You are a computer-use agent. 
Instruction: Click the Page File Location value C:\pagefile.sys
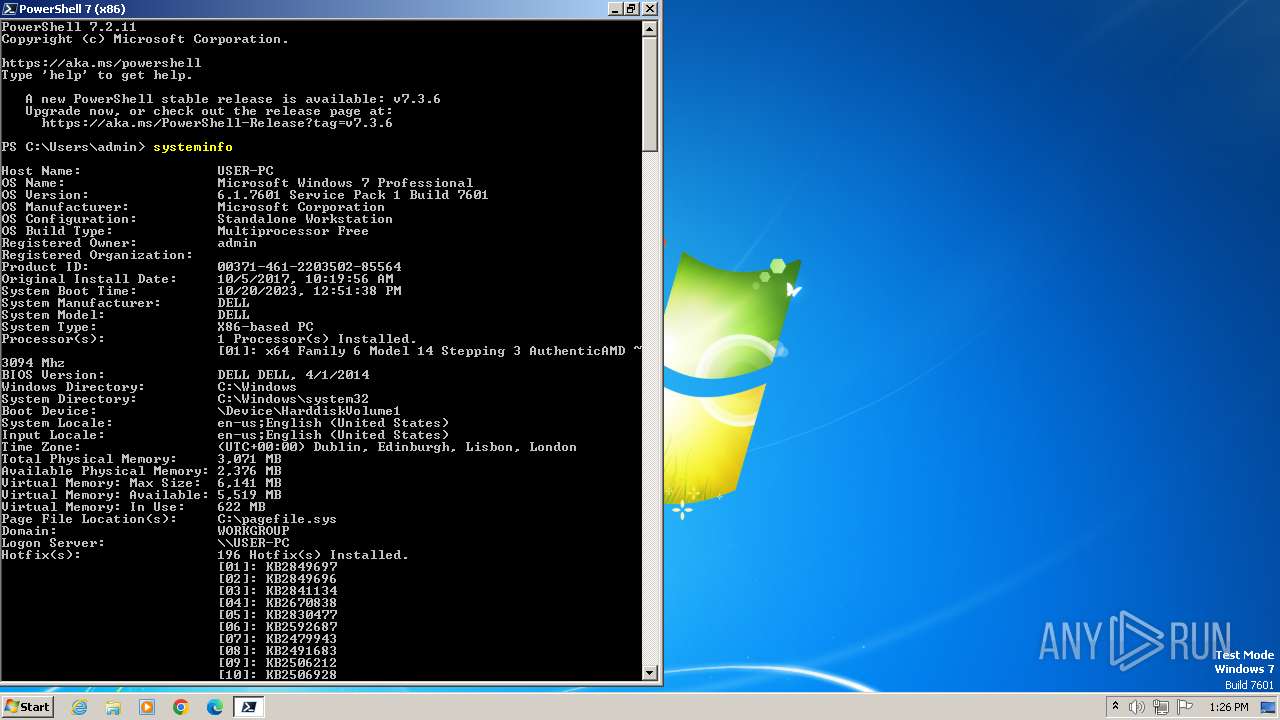[x=277, y=519]
